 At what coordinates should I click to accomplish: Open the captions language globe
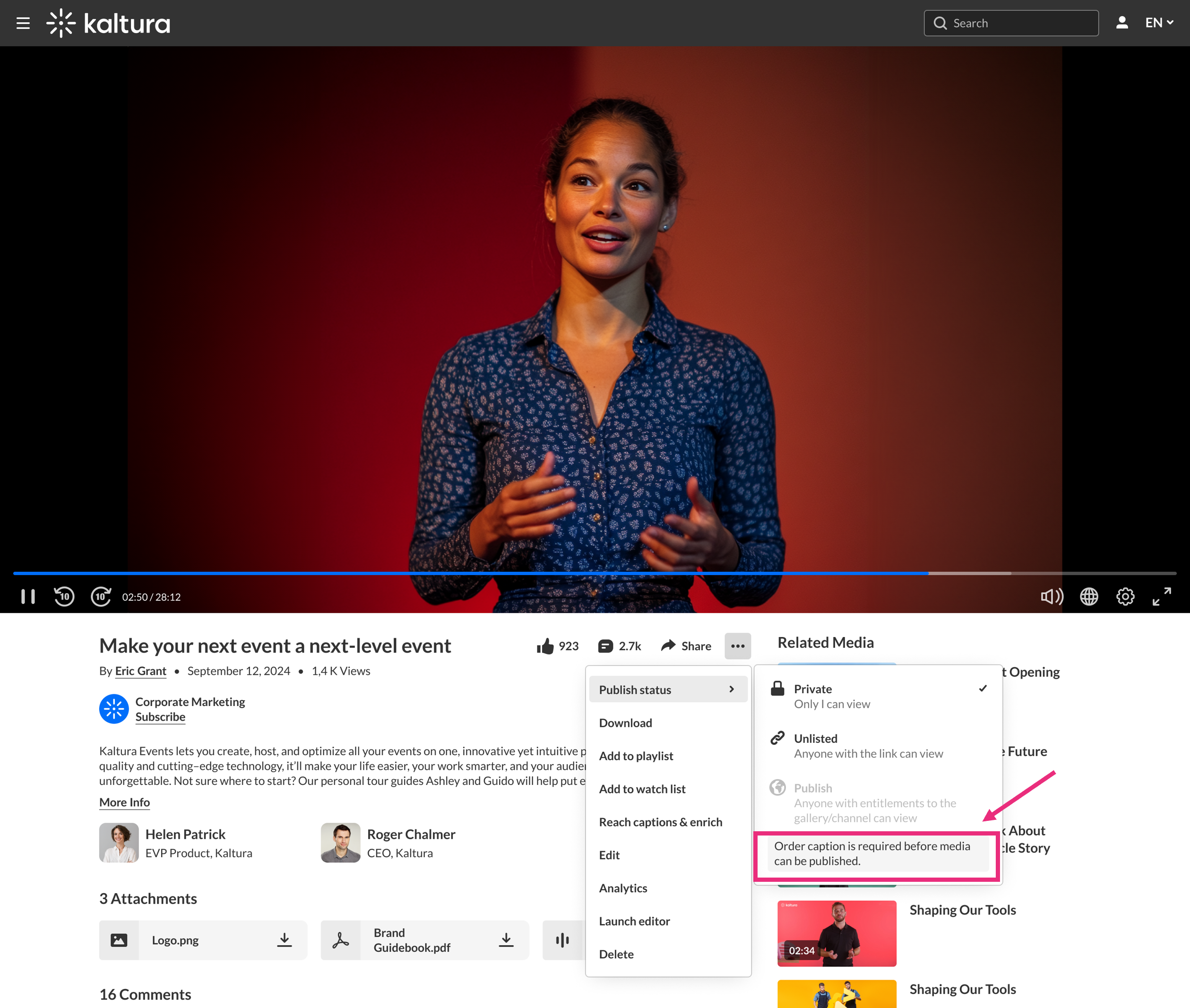point(1088,596)
